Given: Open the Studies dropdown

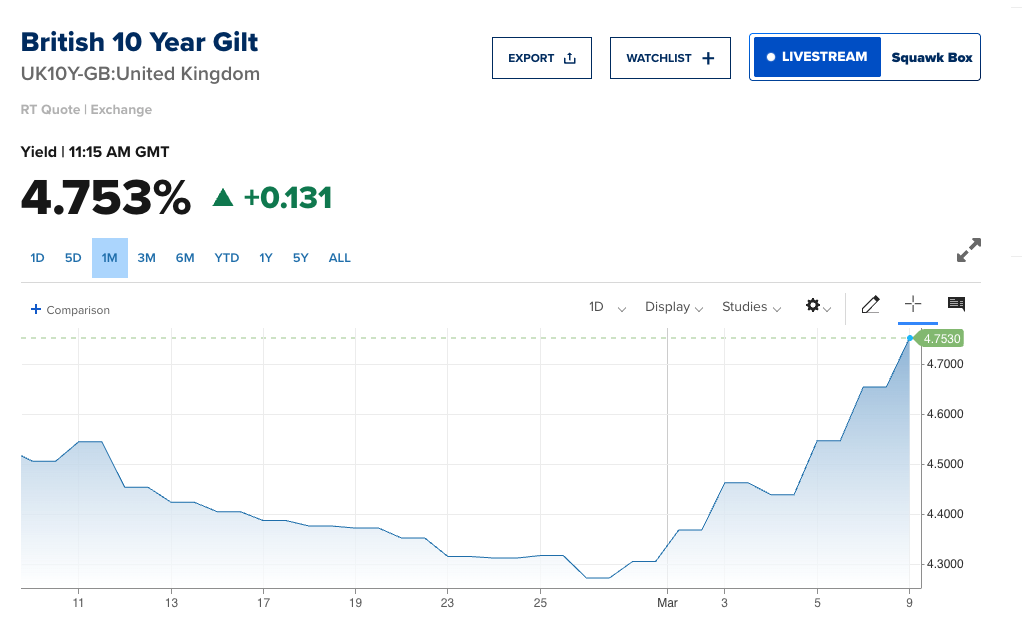Looking at the screenshot, I should [751, 307].
